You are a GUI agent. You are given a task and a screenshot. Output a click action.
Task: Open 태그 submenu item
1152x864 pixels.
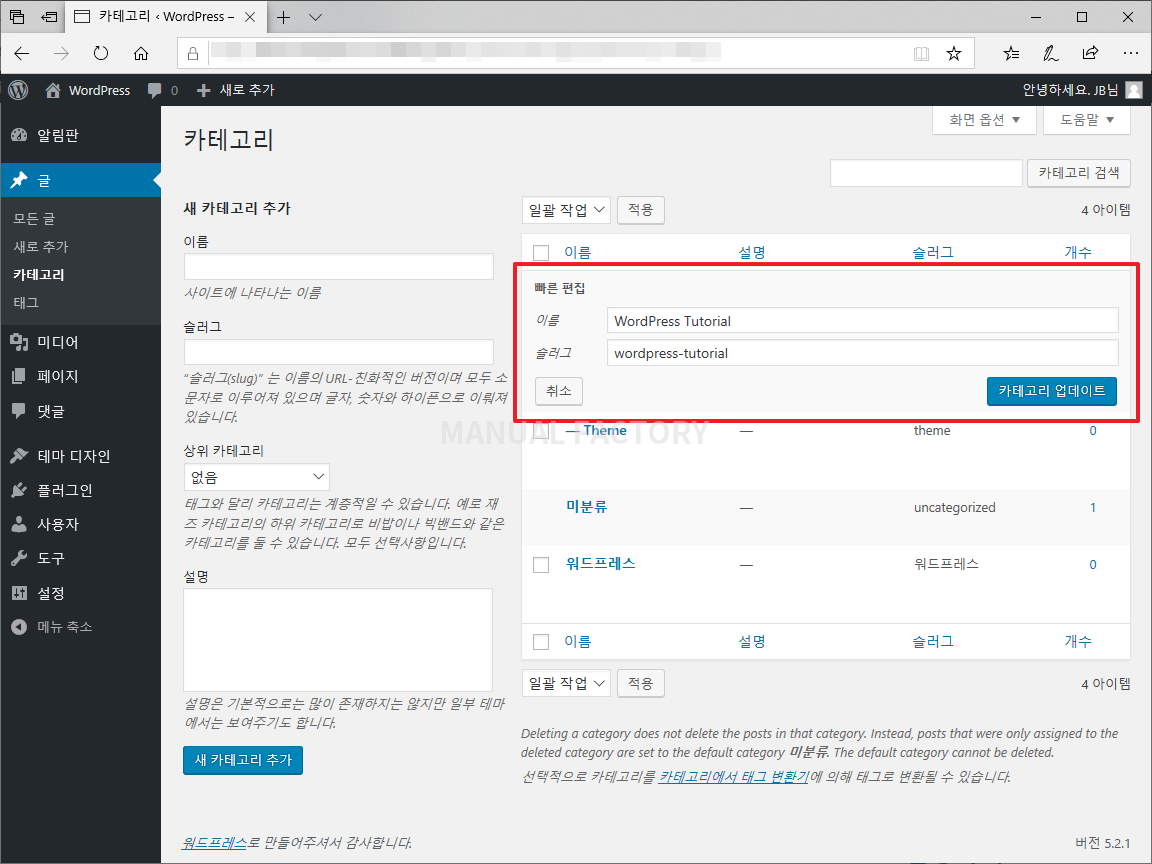click(x=26, y=302)
